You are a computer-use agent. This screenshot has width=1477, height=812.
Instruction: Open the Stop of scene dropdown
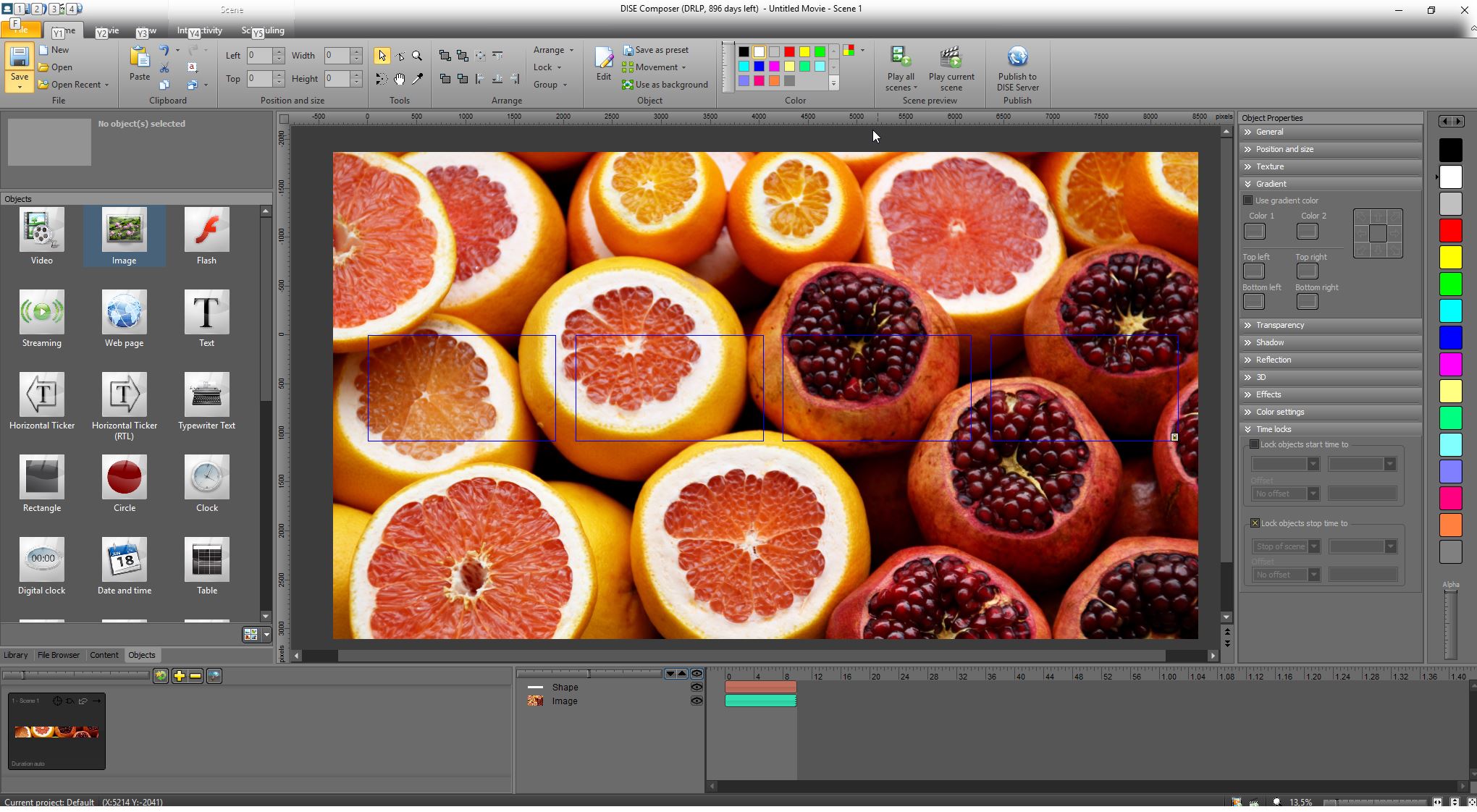(1314, 546)
